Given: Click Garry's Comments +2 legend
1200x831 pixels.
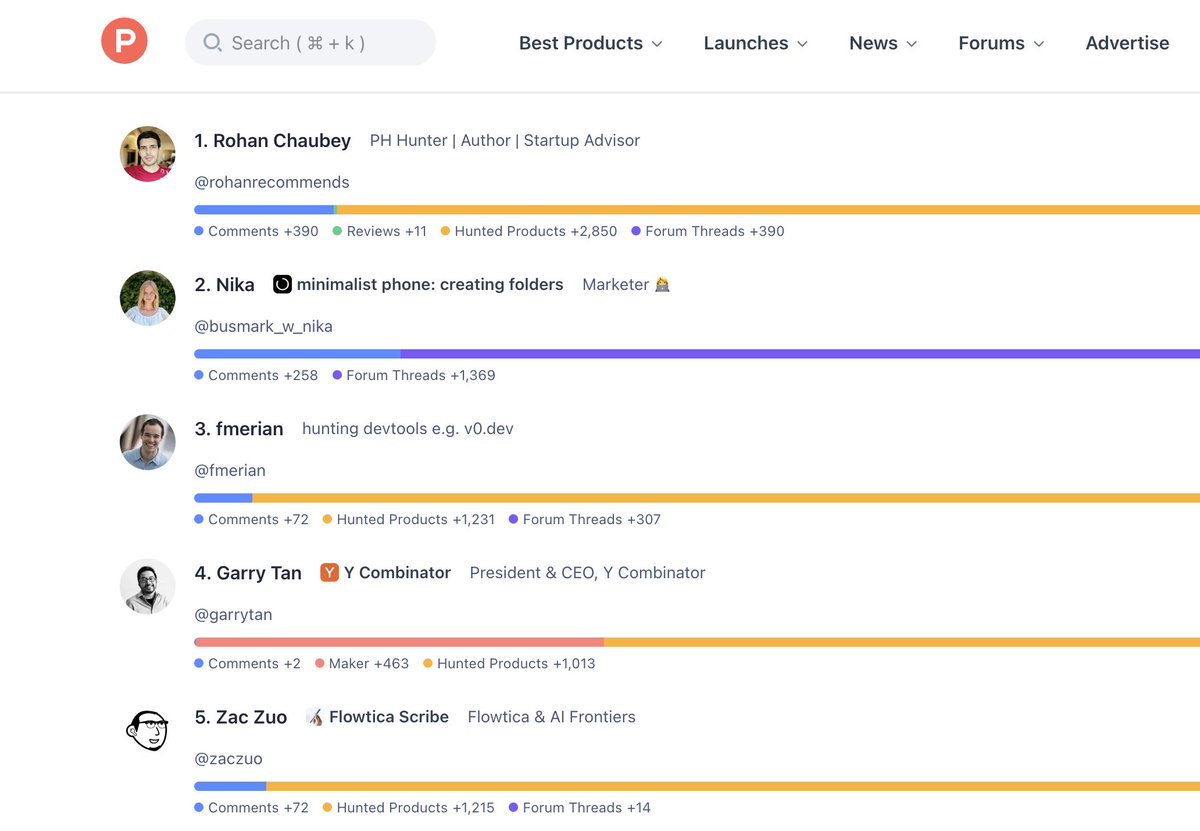Looking at the screenshot, I should pyautogui.click(x=247, y=663).
